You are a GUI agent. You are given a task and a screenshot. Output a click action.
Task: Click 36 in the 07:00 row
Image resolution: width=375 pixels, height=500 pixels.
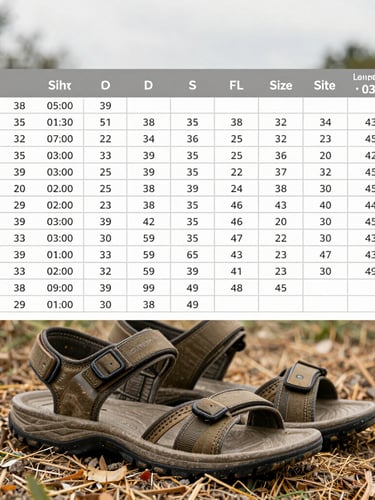click(x=192, y=139)
